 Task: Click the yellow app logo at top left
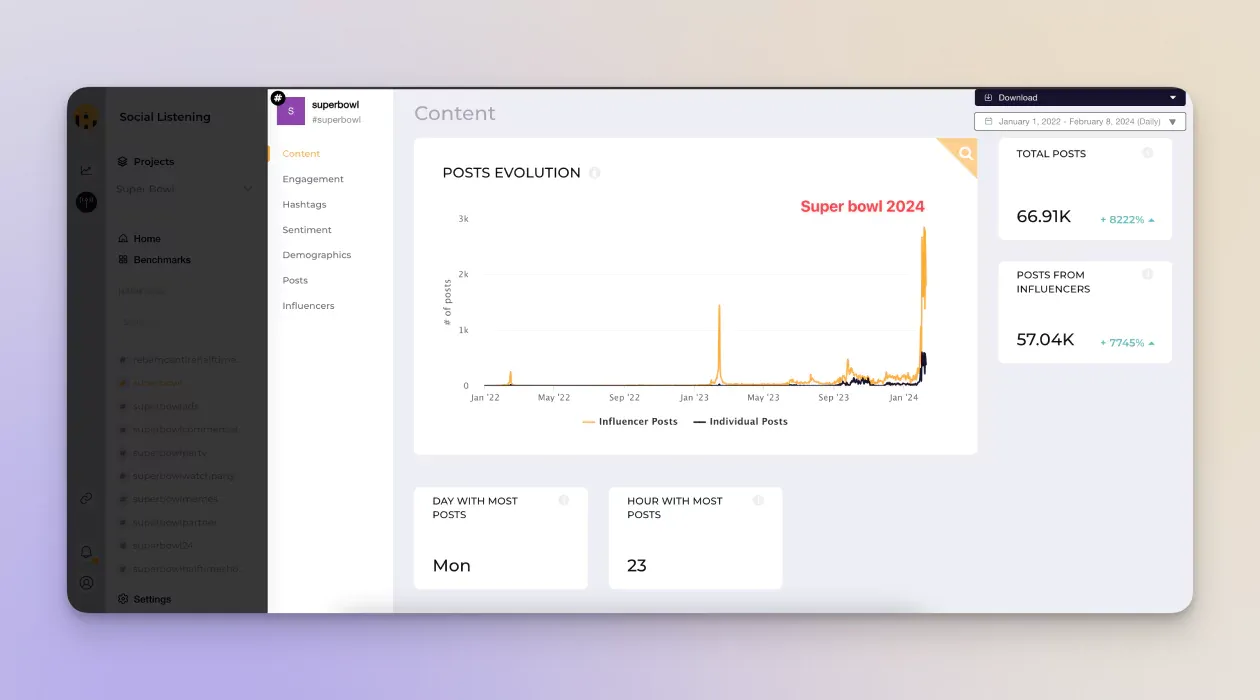pos(87,118)
